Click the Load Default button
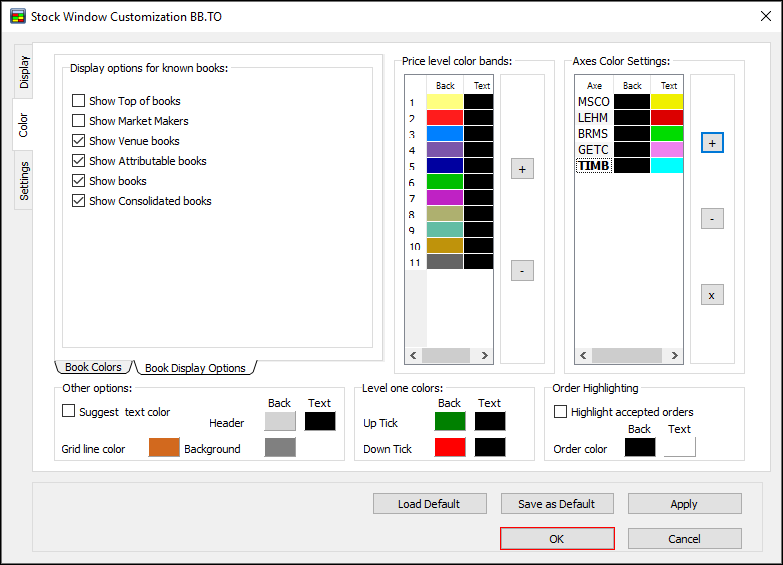 [429, 504]
